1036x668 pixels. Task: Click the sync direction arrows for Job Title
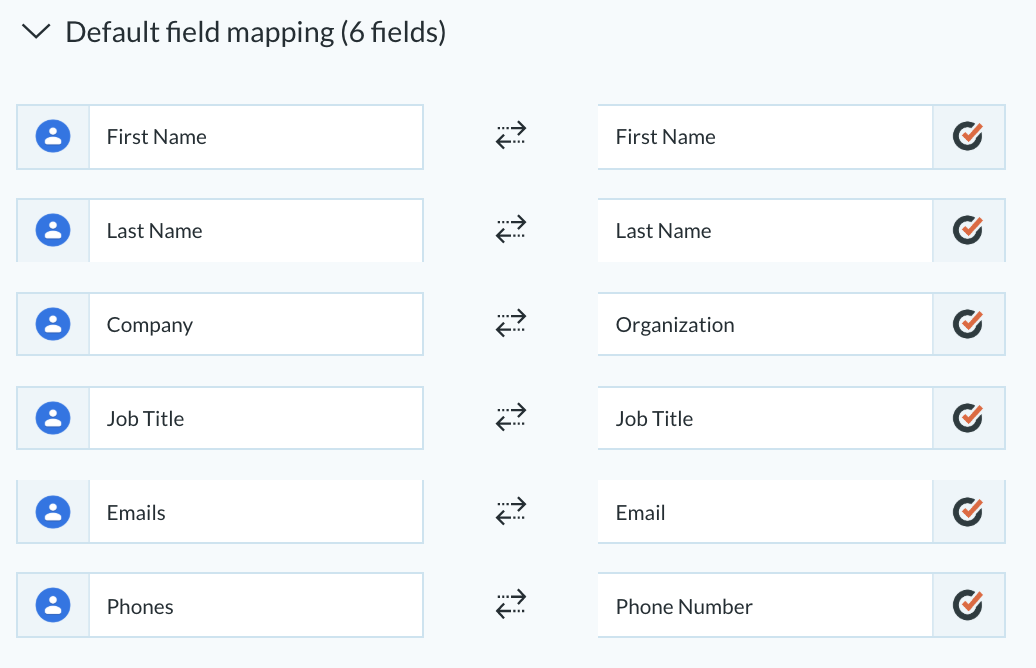(x=511, y=417)
